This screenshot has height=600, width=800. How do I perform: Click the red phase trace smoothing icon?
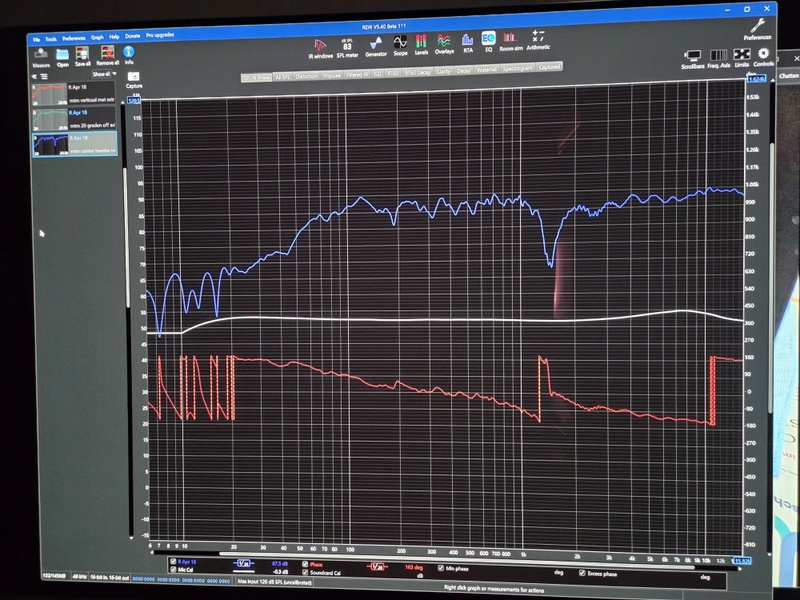(377, 566)
